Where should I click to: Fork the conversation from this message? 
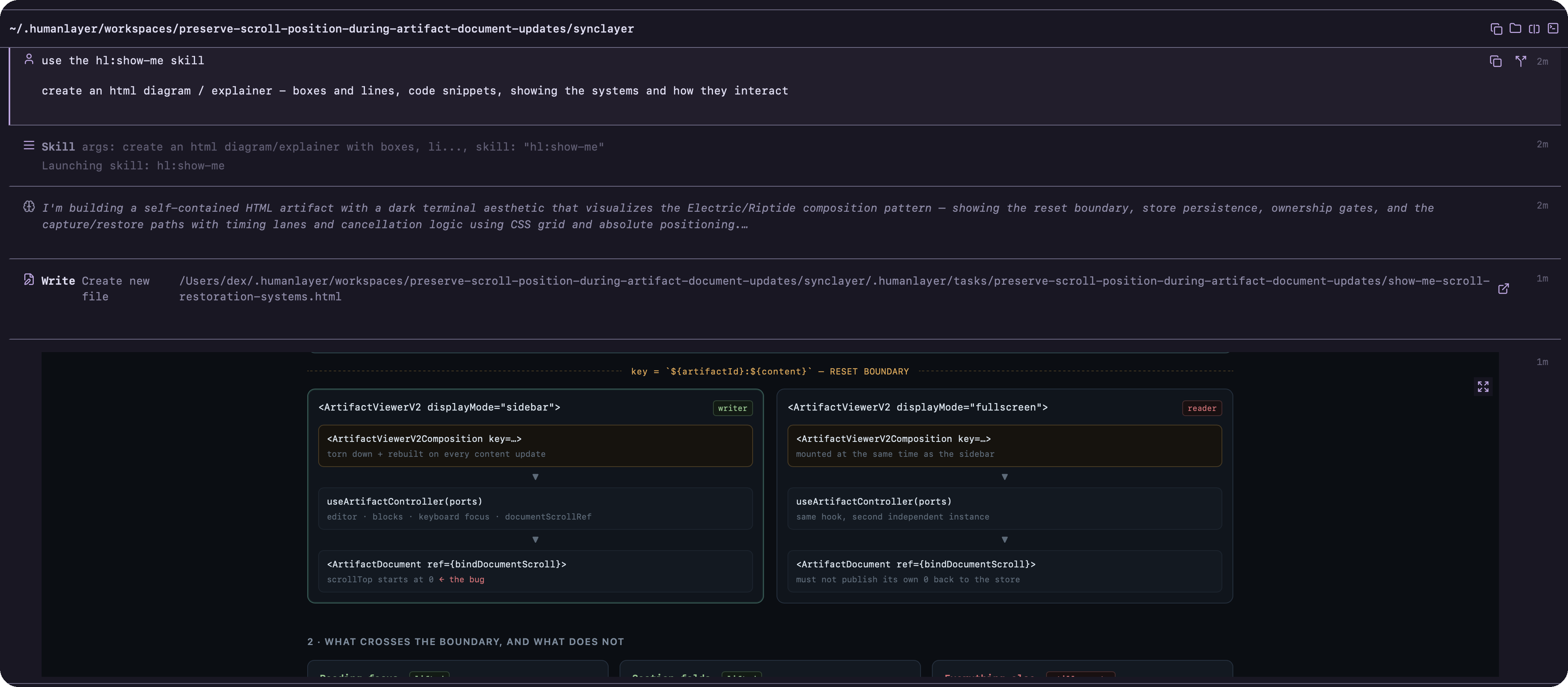(x=1521, y=62)
